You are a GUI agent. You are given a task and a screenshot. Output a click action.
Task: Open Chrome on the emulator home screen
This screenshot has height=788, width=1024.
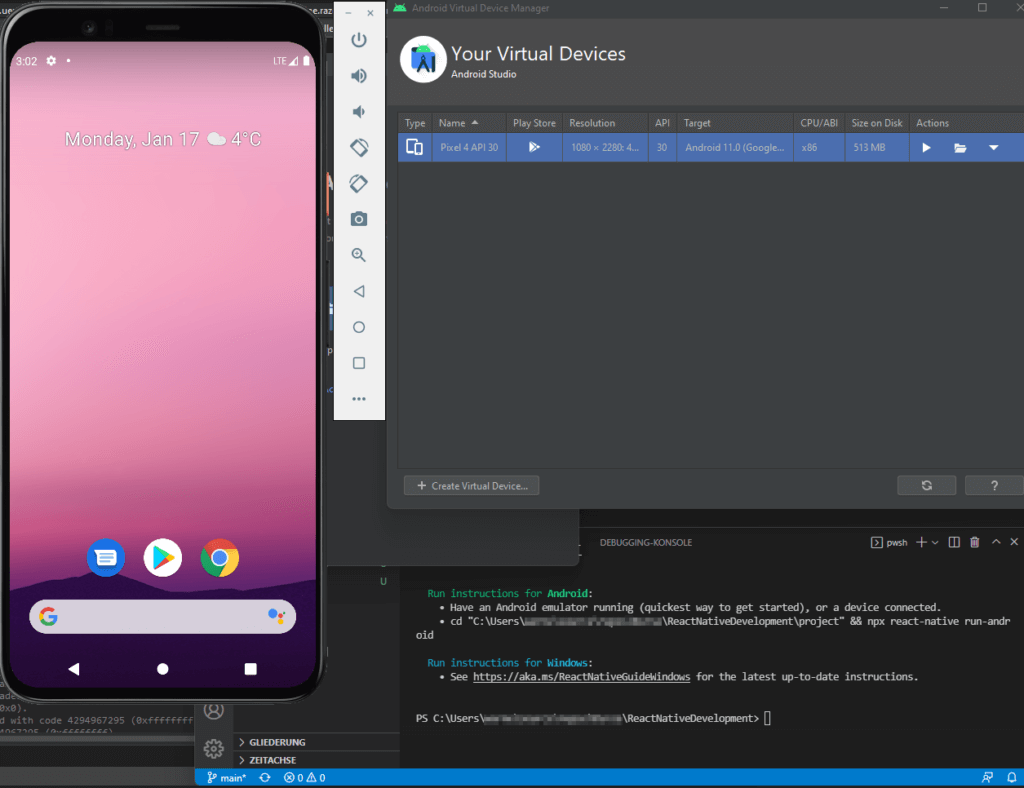pyautogui.click(x=219, y=558)
